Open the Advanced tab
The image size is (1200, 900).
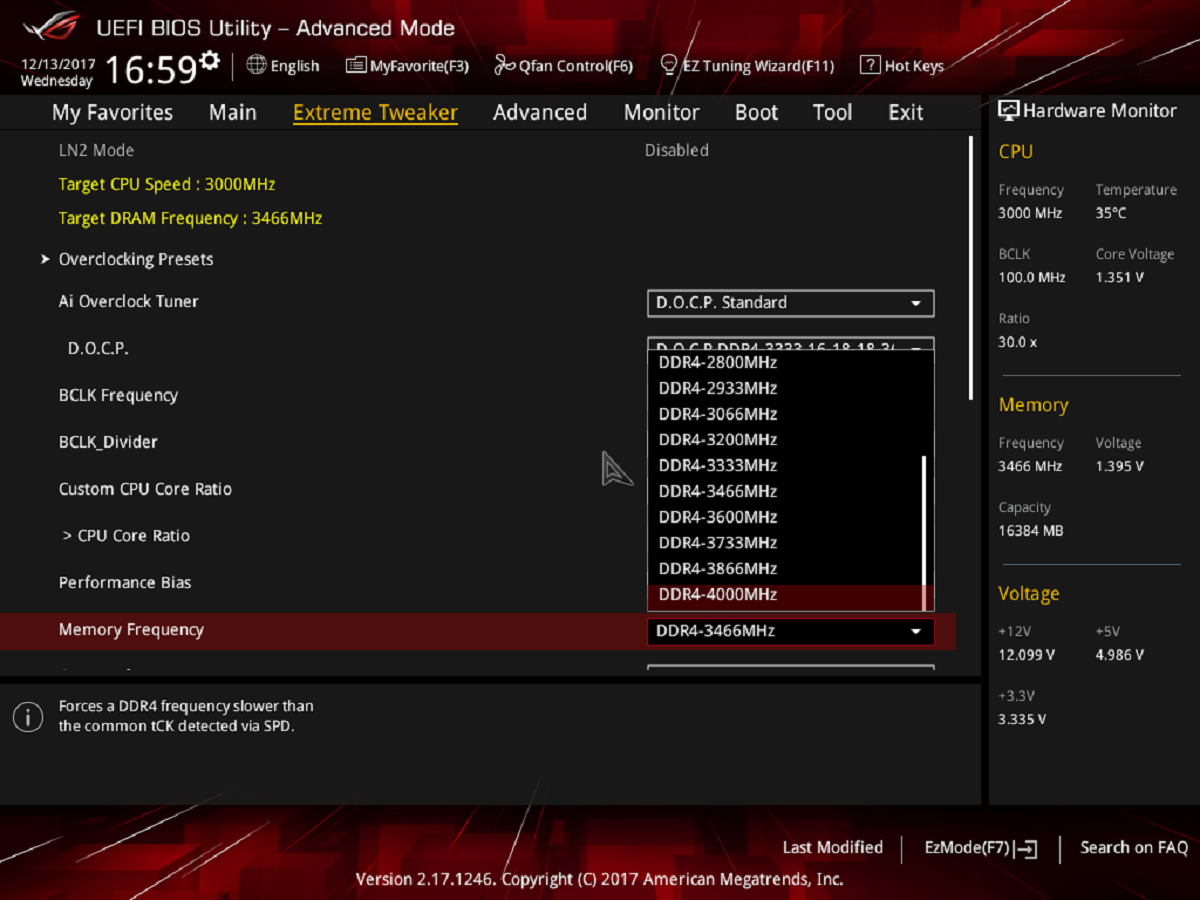coord(540,112)
